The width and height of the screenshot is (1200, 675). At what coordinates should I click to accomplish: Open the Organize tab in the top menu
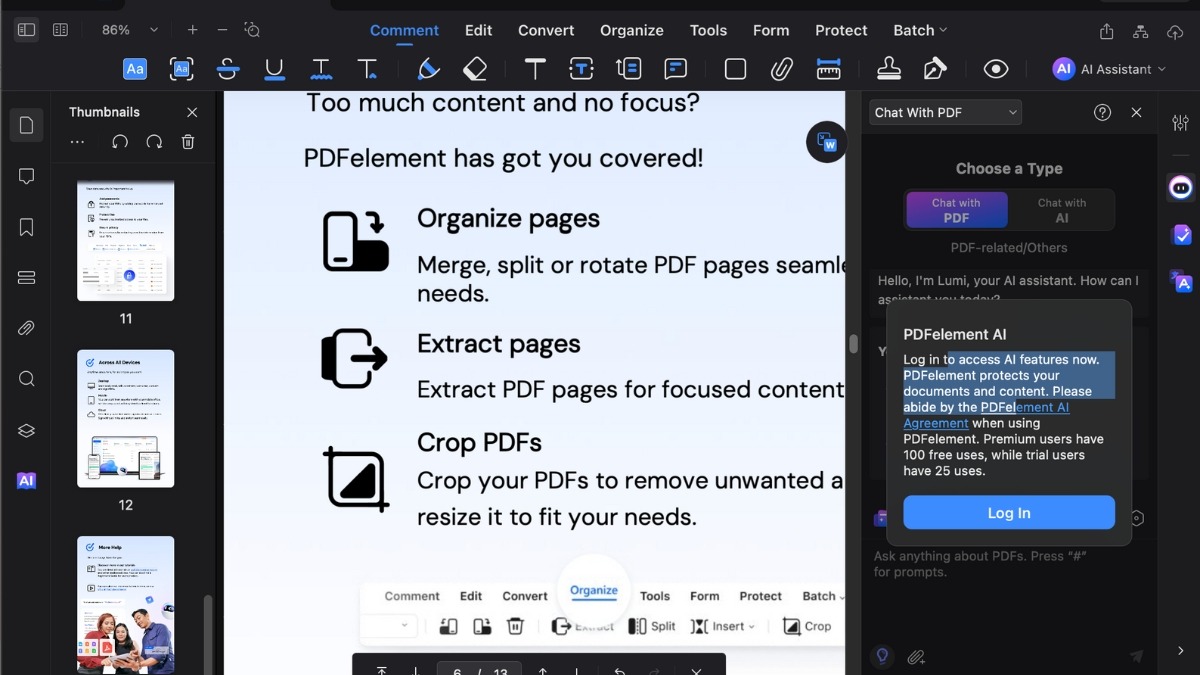point(632,30)
